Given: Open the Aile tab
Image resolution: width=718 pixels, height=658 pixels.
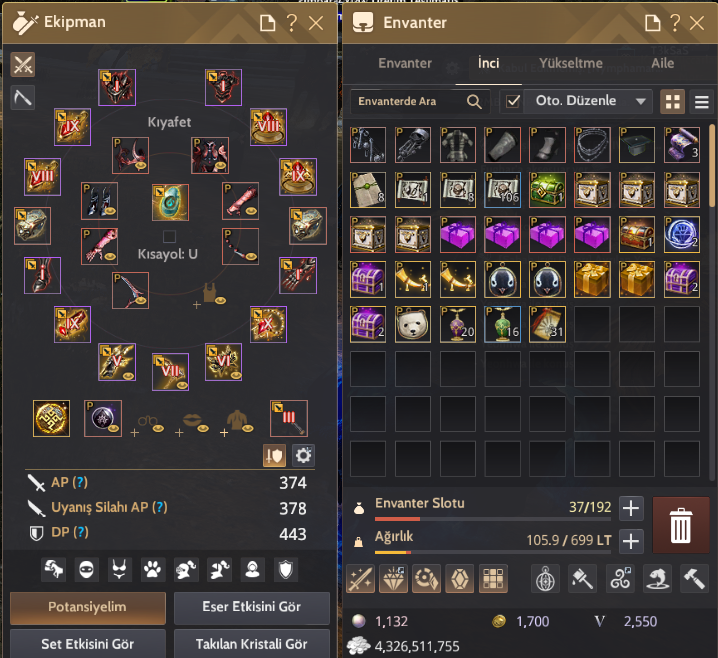Looking at the screenshot, I should [663, 63].
